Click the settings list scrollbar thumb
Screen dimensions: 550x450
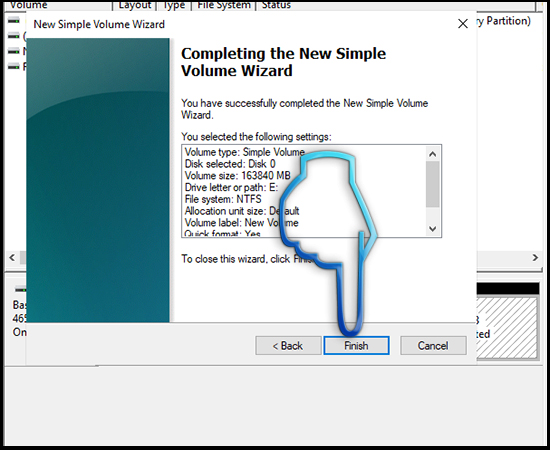click(x=432, y=184)
